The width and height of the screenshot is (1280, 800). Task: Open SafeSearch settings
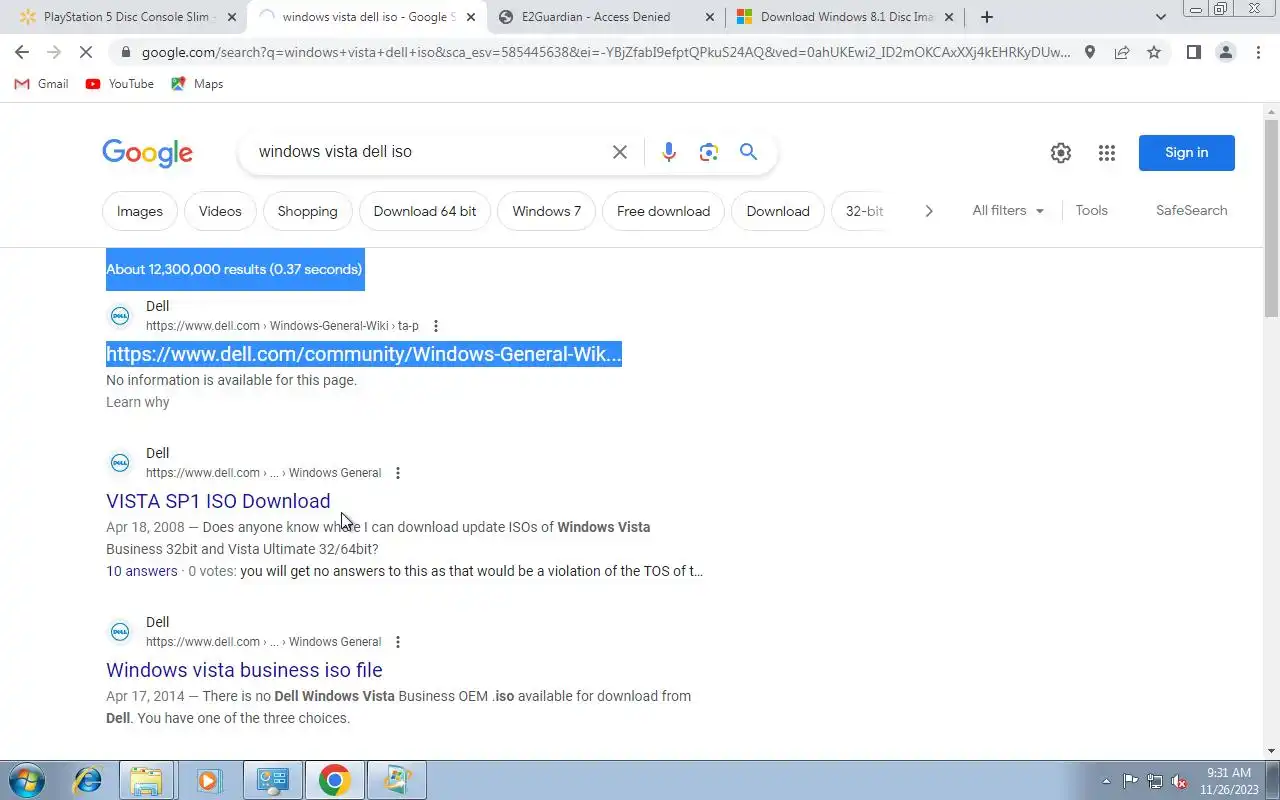[x=1191, y=210]
